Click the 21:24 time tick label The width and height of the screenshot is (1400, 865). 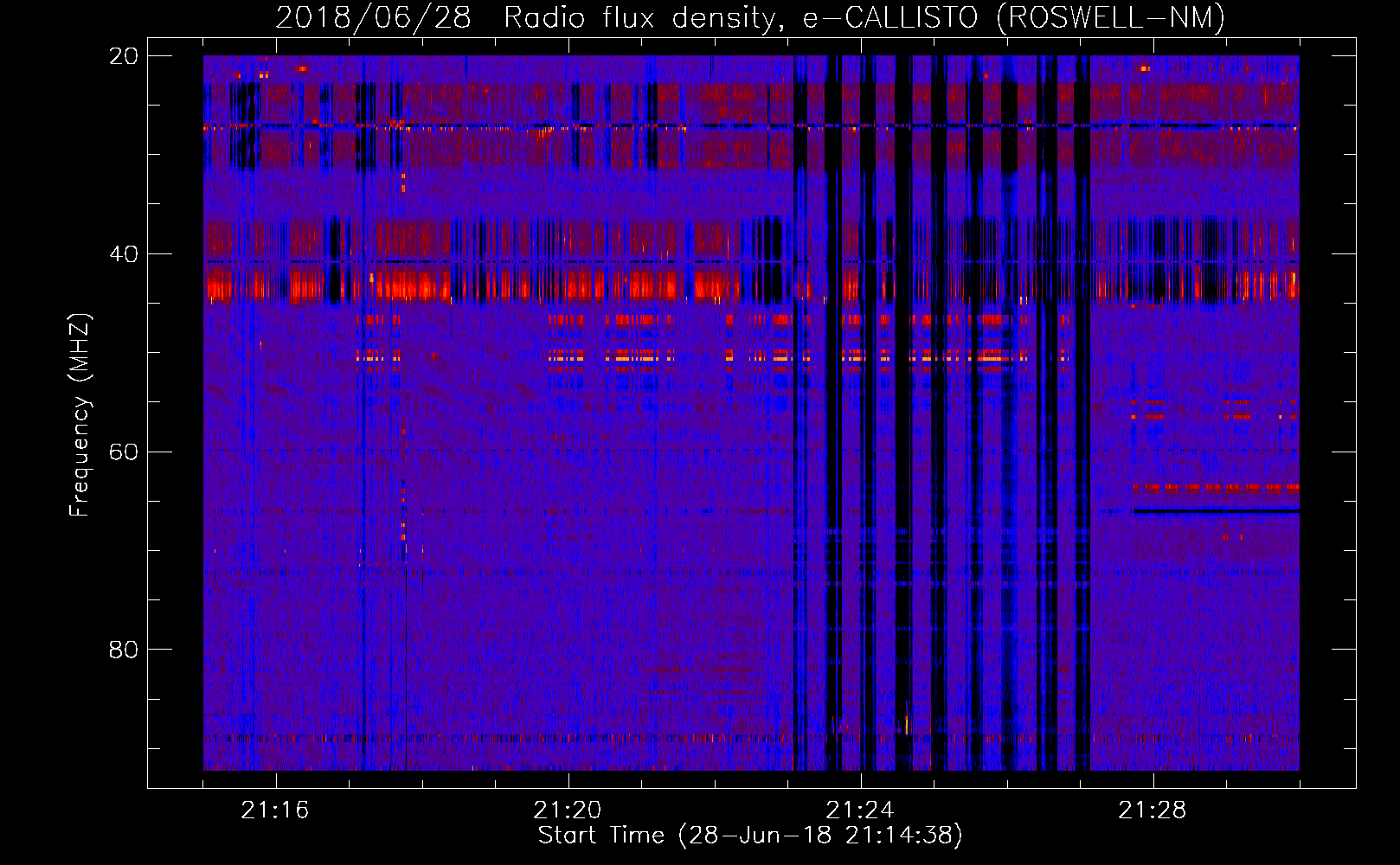coord(860,811)
